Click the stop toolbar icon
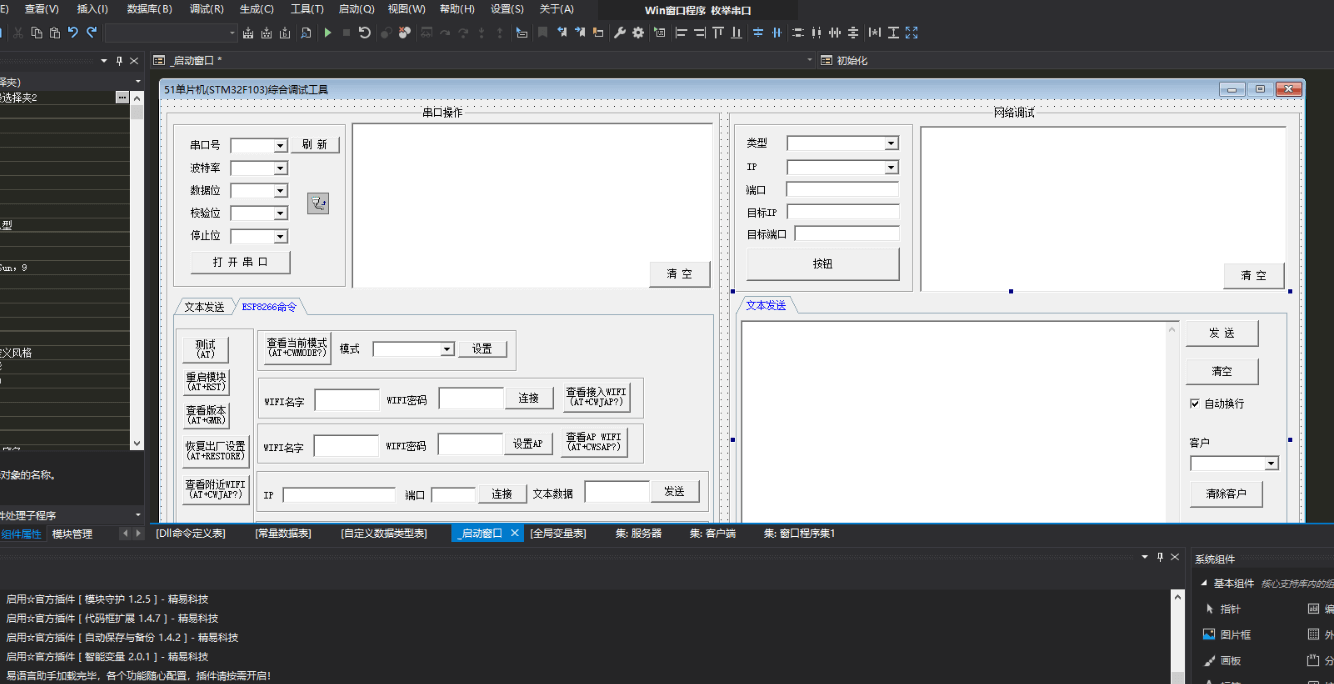Screen dimensions: 1334x684 point(346,32)
